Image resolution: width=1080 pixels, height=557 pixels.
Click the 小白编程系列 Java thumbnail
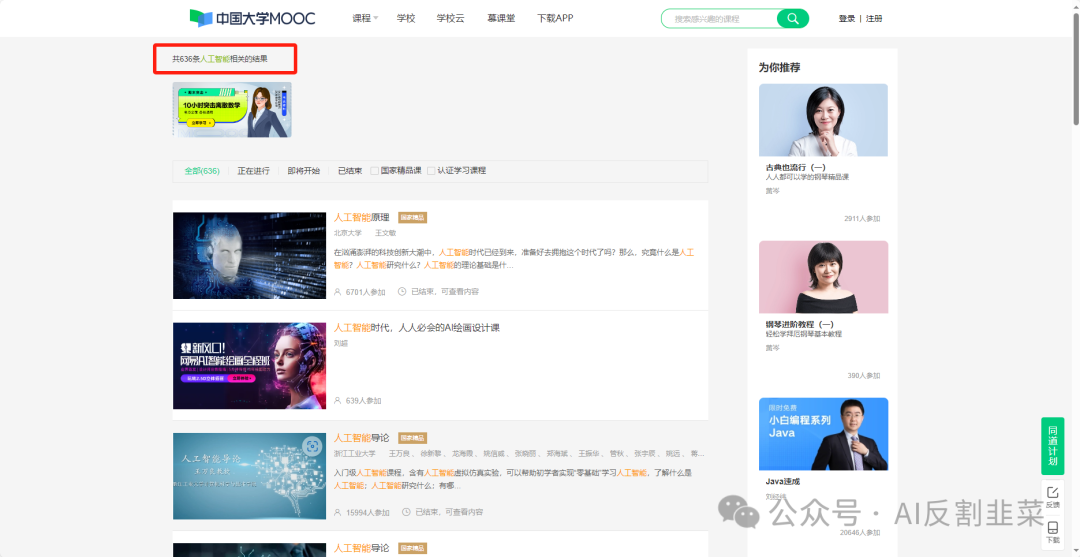click(823, 434)
